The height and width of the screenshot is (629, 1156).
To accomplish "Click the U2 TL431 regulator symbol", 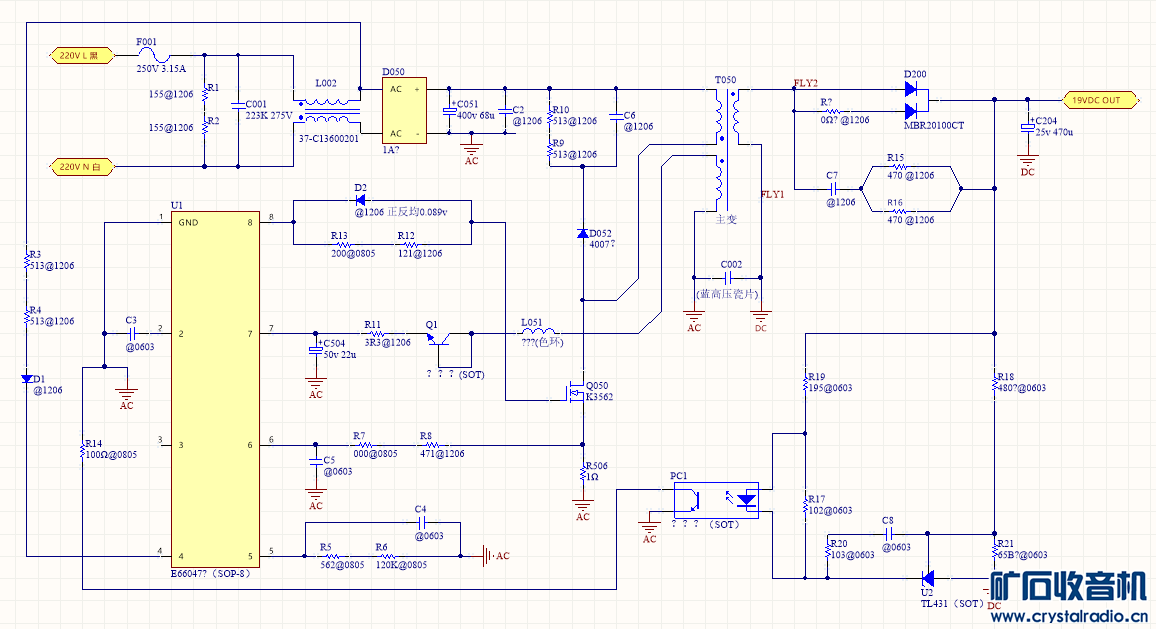I will 927,578.
